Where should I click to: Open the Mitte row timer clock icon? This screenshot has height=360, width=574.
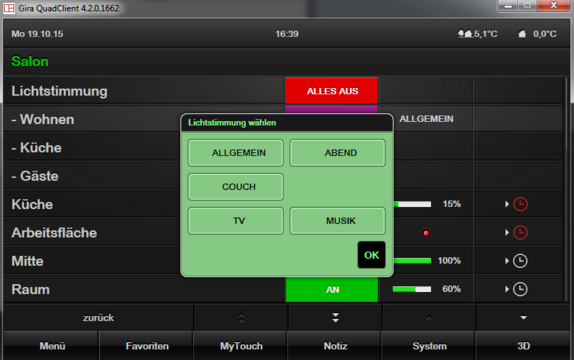click(520, 261)
